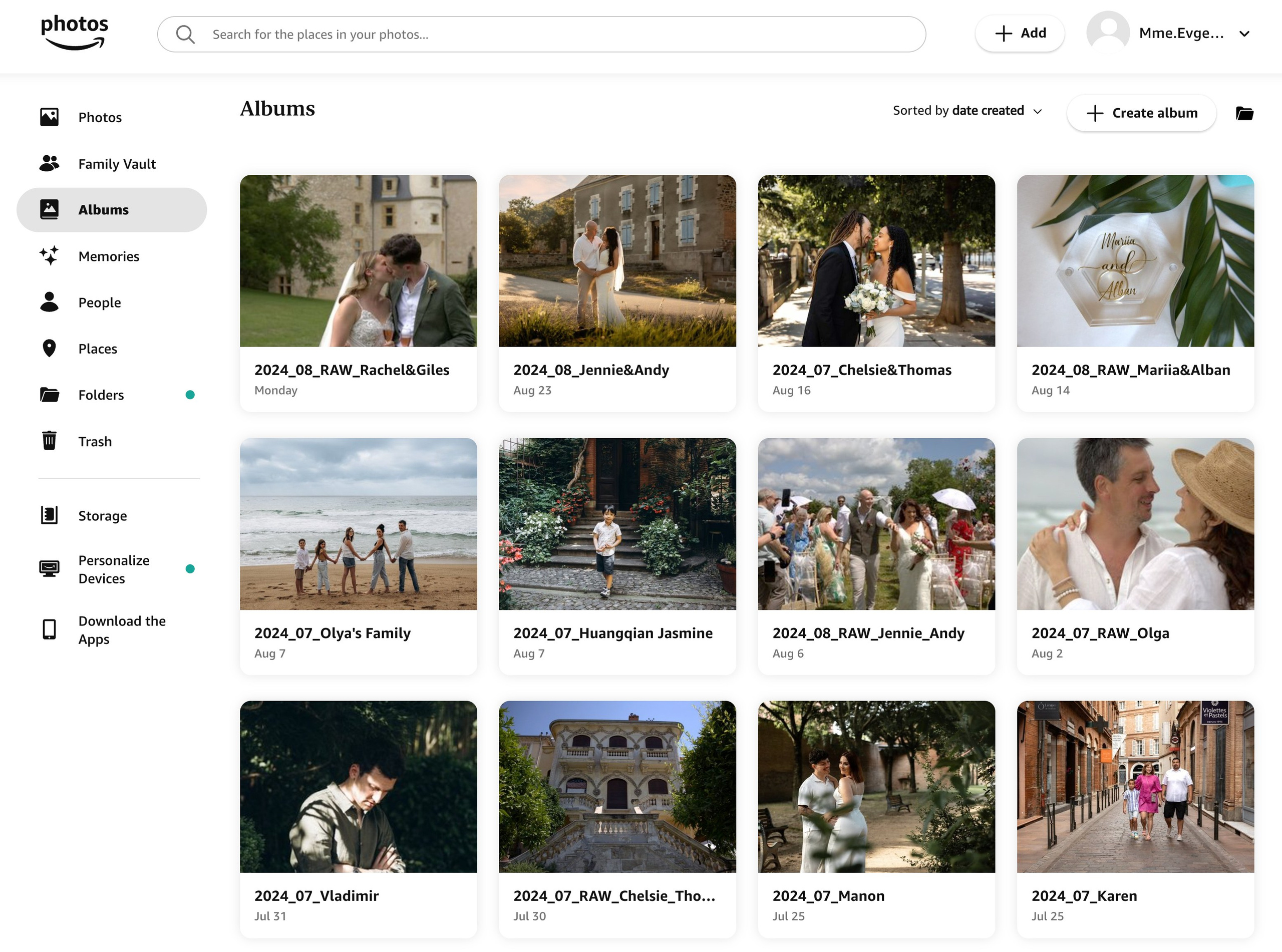Open the 'Sorted by date created' dropdown

pos(968,110)
